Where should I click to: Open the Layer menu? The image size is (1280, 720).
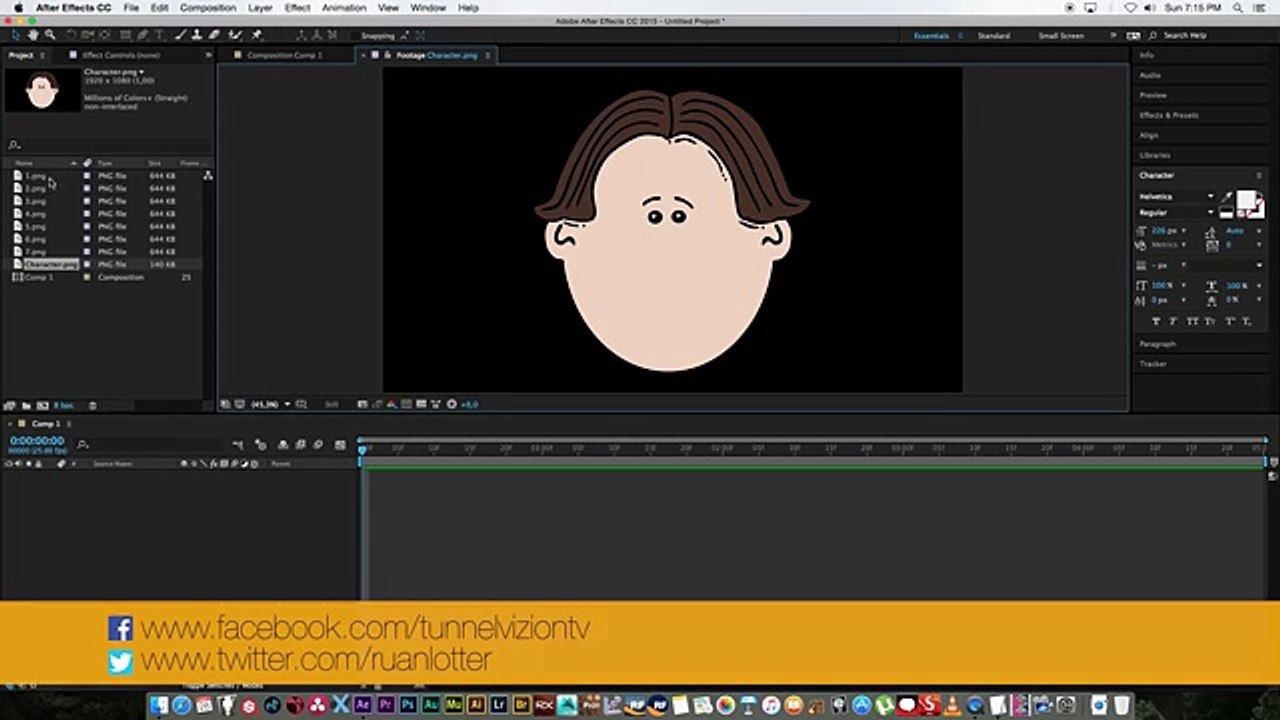coord(260,7)
